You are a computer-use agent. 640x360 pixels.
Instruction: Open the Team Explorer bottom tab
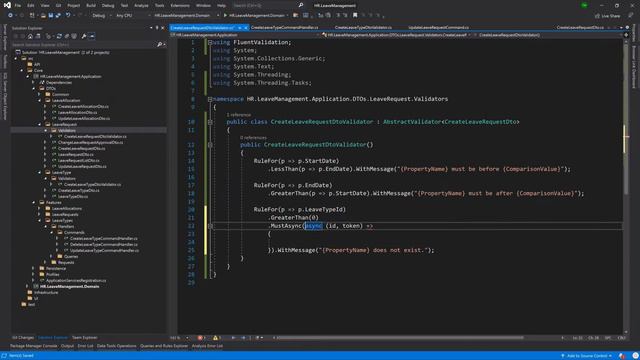(x=84, y=338)
